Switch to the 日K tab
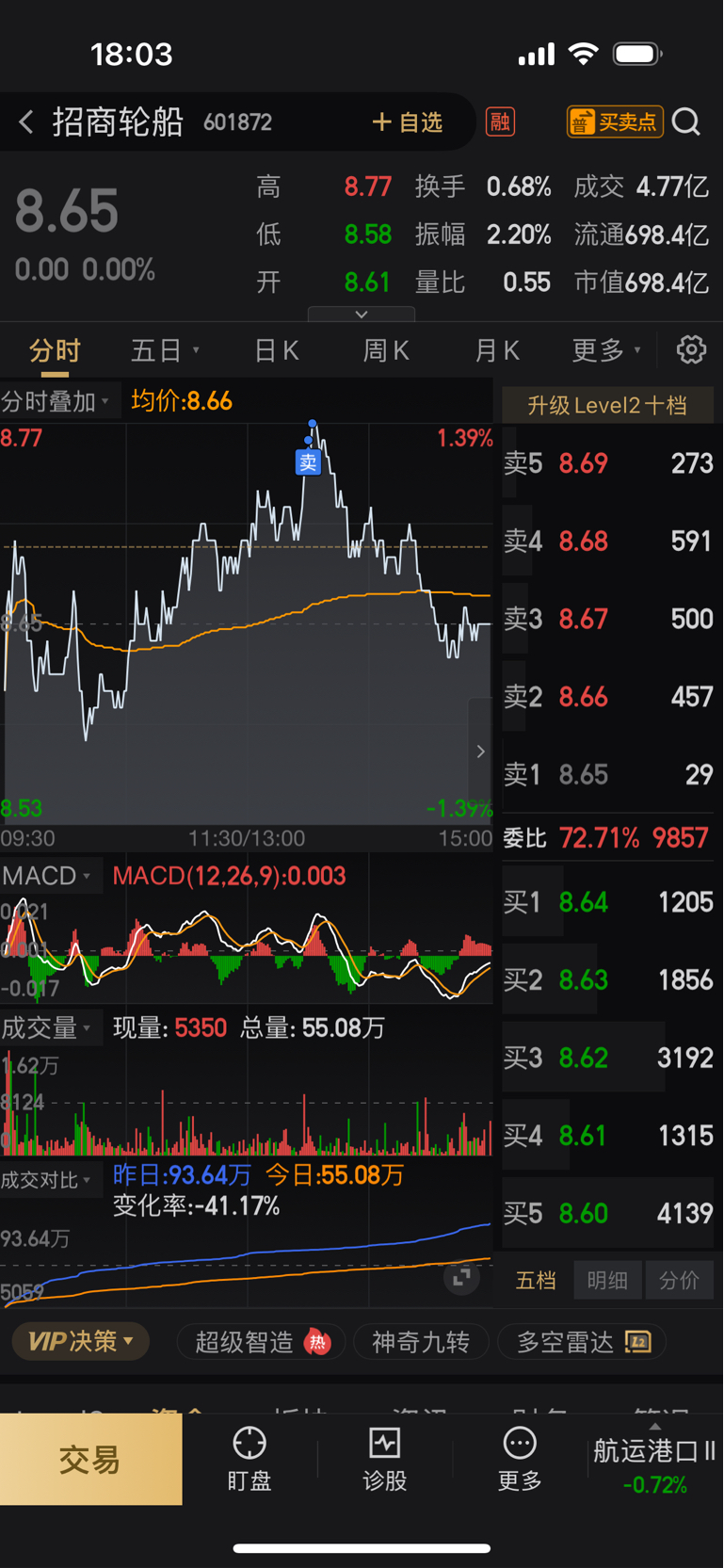Screen dimensions: 724x1568 (276, 351)
